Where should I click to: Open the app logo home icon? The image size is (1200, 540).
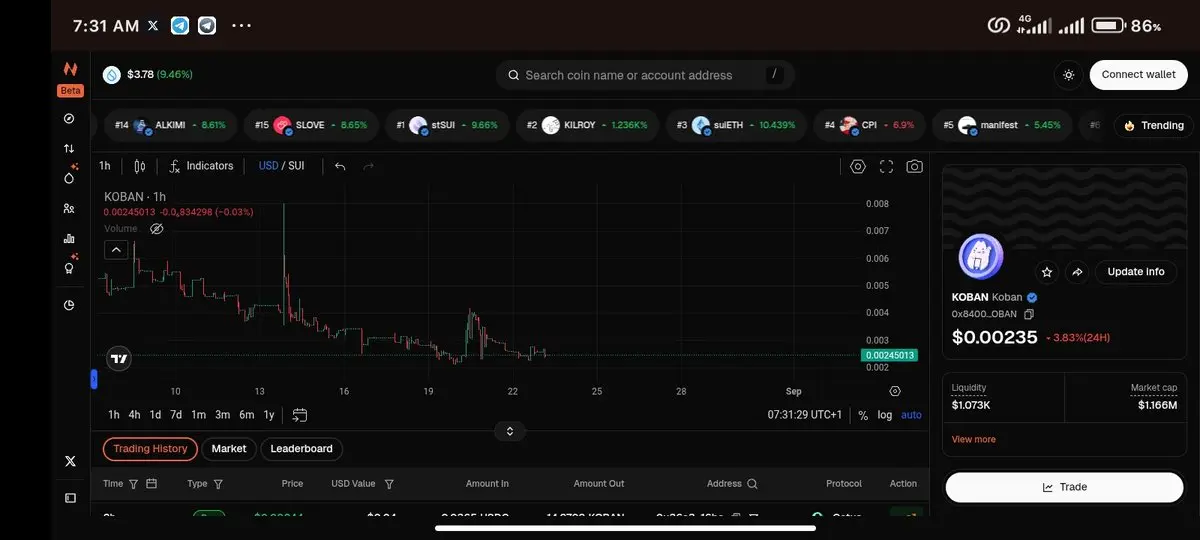tap(70, 69)
